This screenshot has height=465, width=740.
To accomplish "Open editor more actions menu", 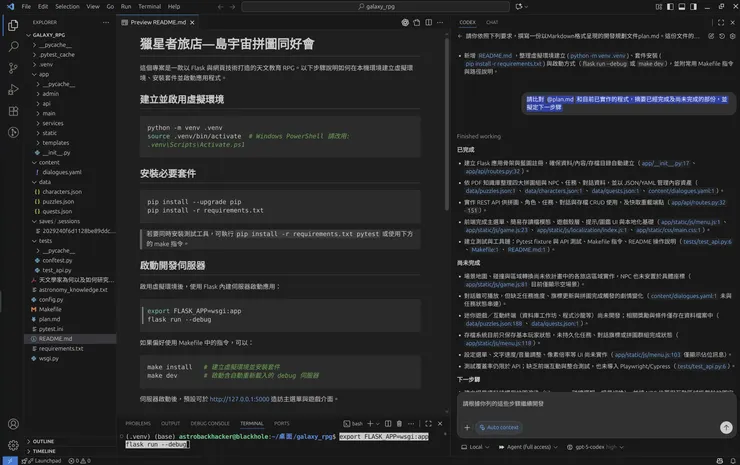I will point(440,22).
